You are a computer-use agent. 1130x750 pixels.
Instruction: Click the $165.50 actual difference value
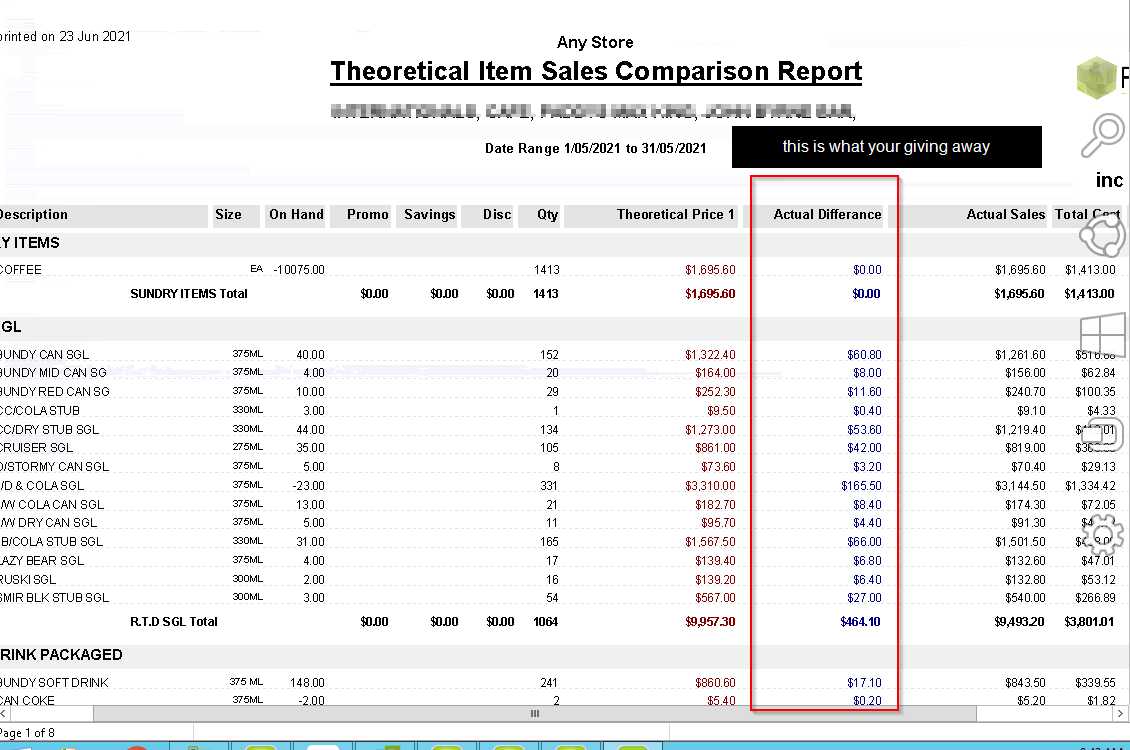pos(861,486)
